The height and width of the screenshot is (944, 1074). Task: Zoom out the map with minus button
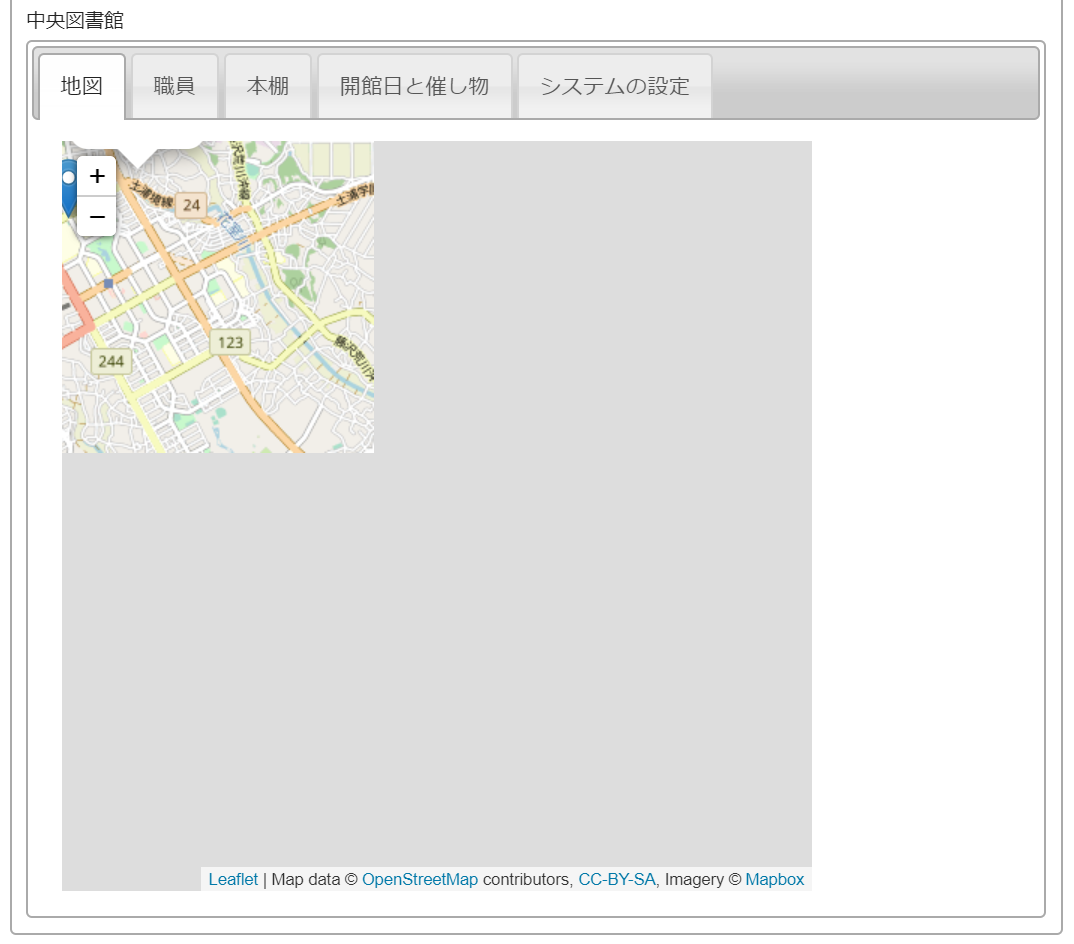(97, 216)
